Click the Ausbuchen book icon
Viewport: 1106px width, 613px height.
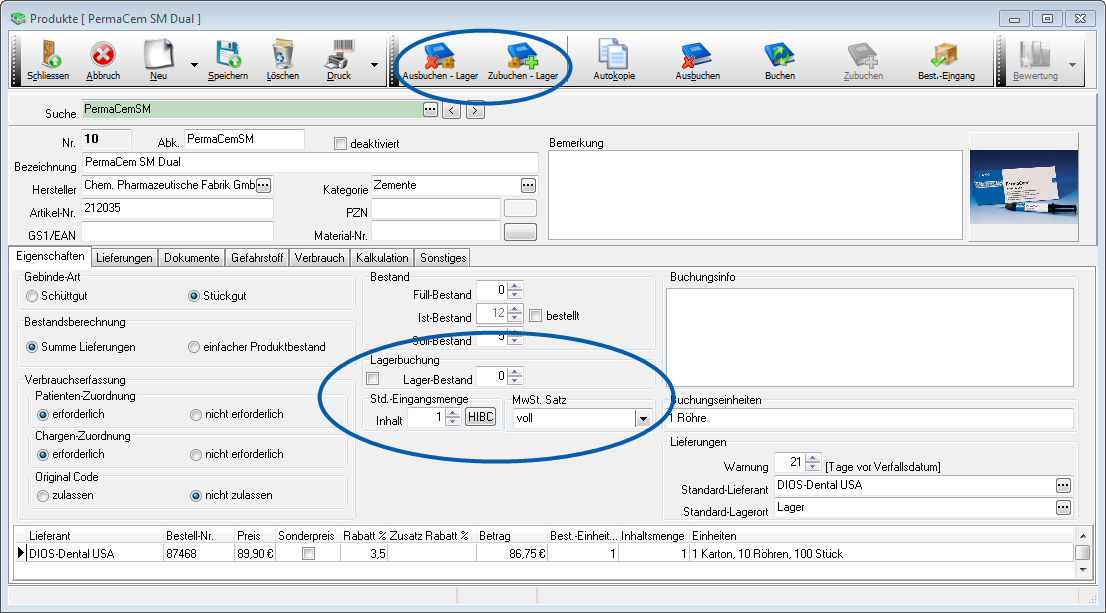click(x=697, y=55)
